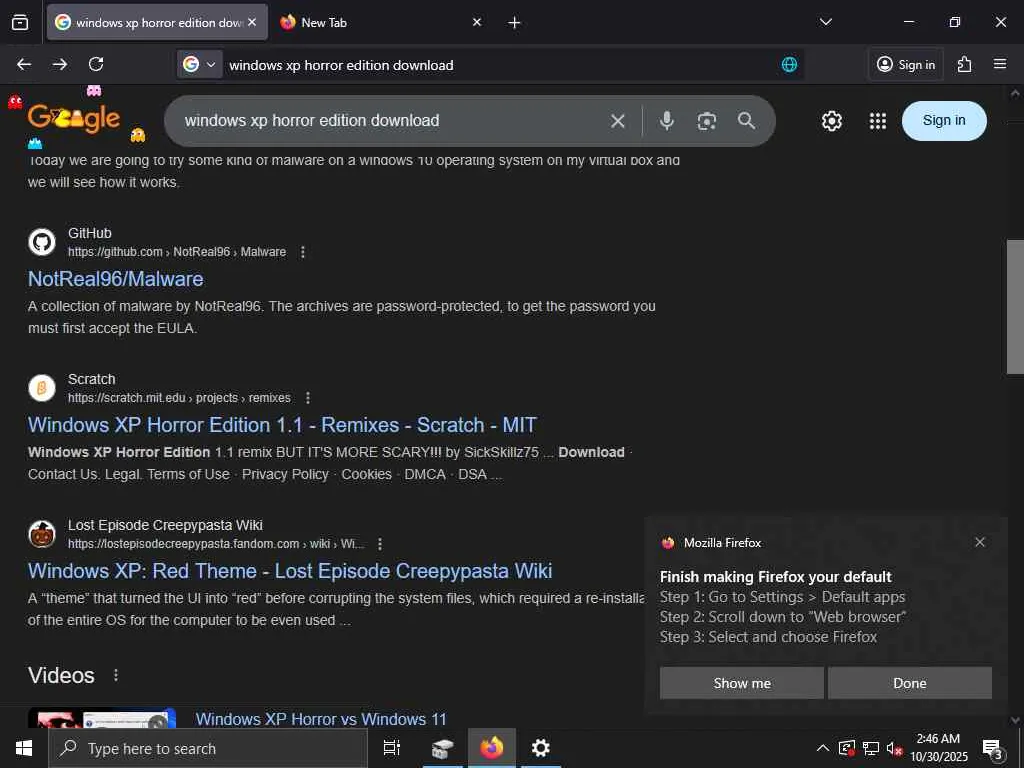Expand the search engine dropdown in address bar
The width and height of the screenshot is (1024, 768).
click(200, 64)
